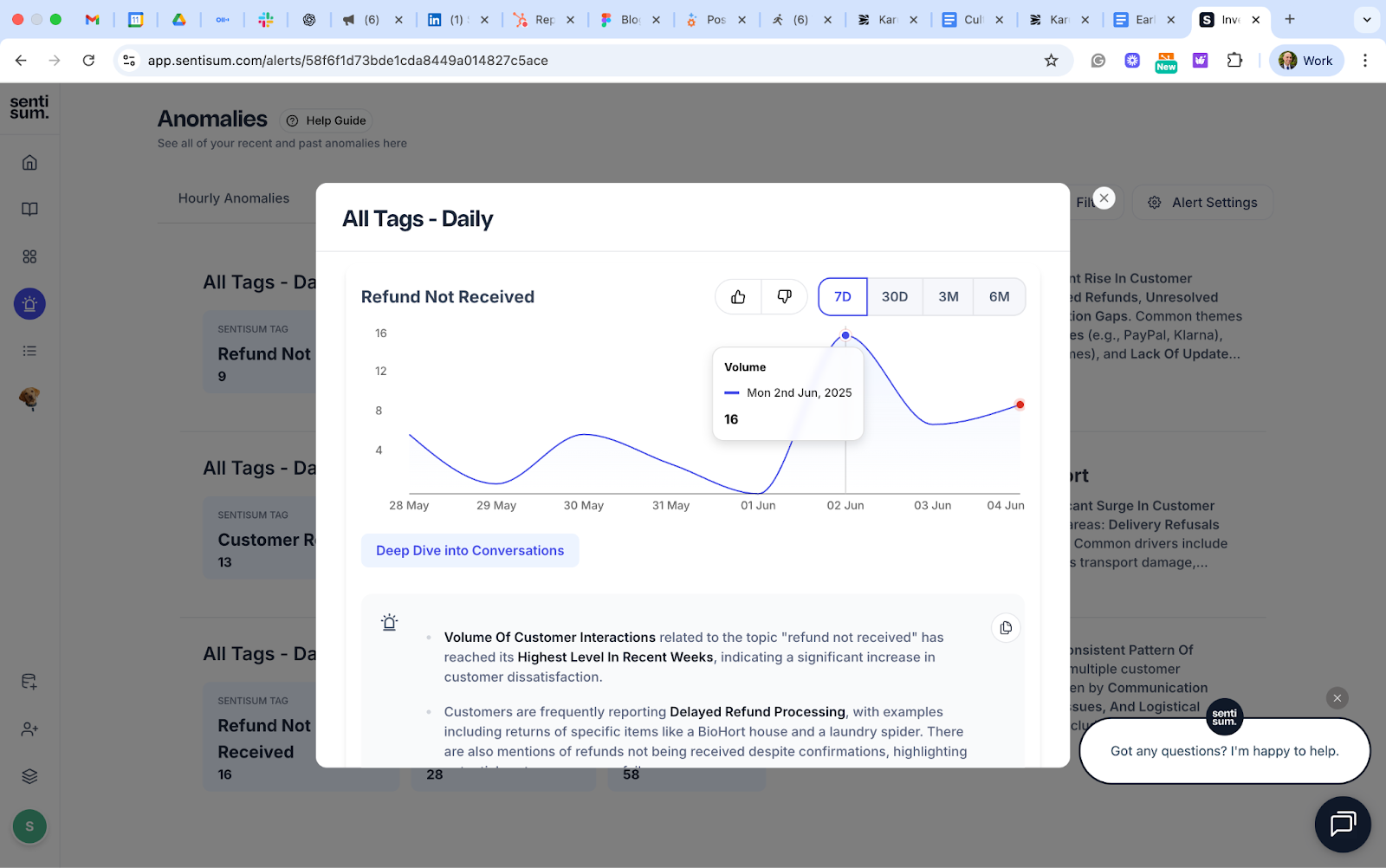The height and width of the screenshot is (868, 1386).
Task: Copy the insight using the copy icon
Action: pyautogui.click(x=1005, y=627)
